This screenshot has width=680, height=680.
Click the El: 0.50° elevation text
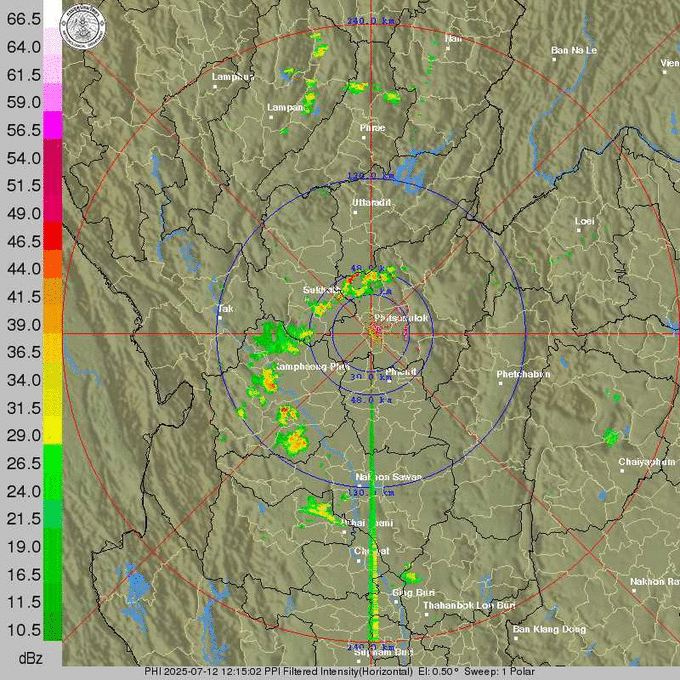pos(438,671)
